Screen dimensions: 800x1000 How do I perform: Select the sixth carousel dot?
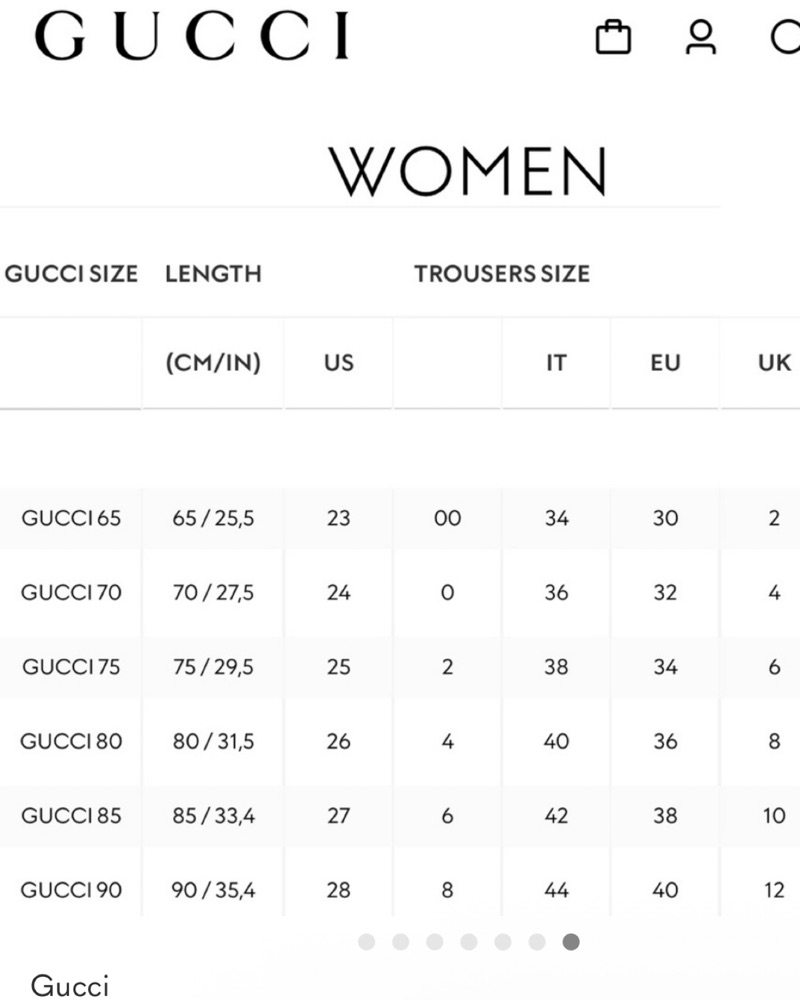point(537,942)
